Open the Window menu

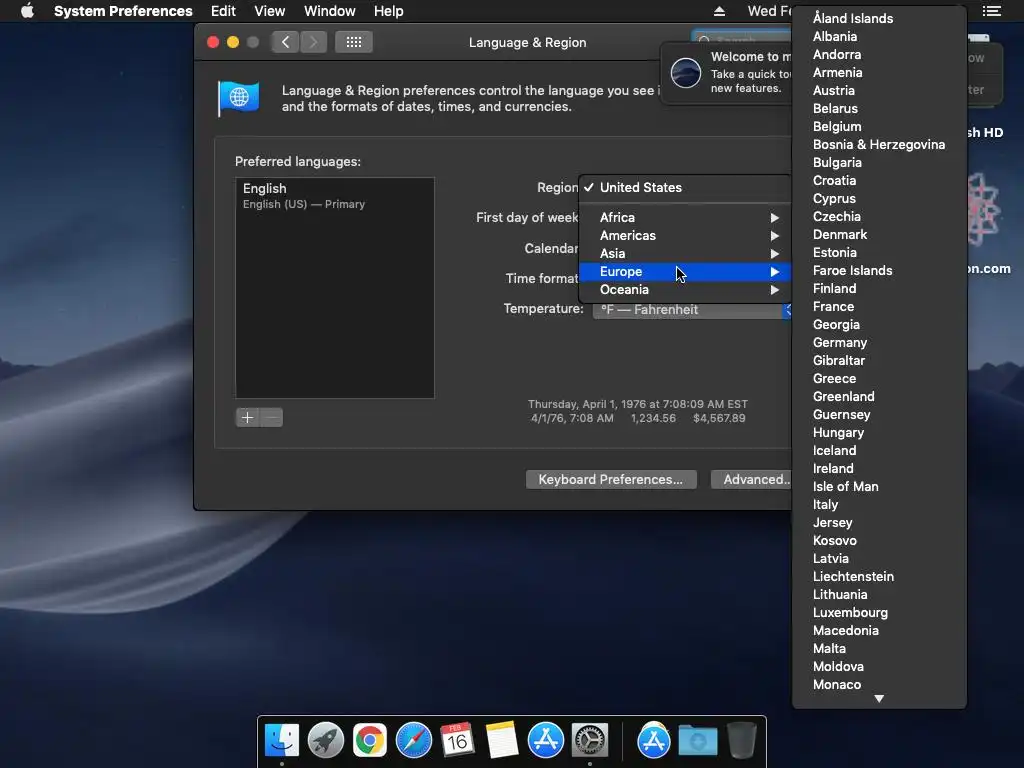330,11
